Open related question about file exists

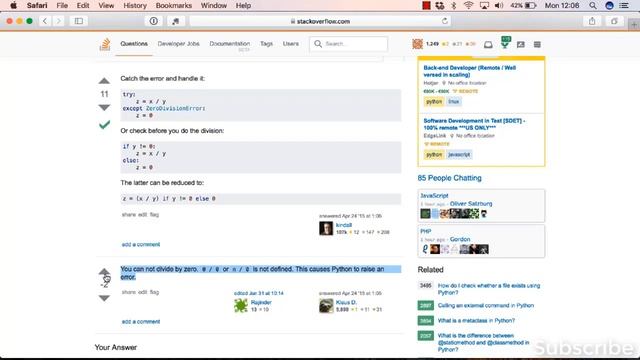489,289
